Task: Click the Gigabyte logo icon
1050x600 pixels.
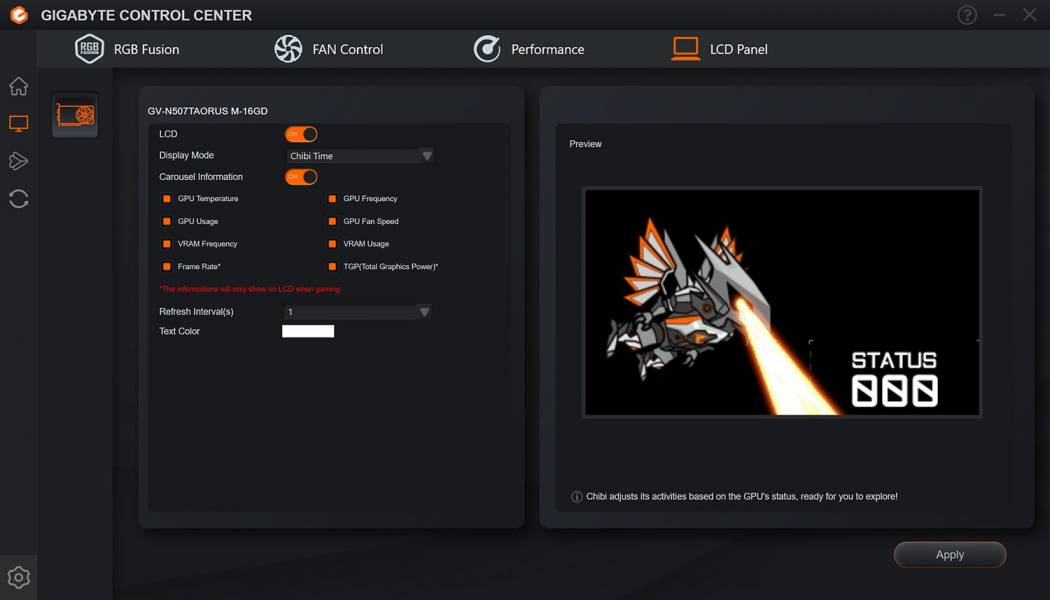Action: coord(19,15)
